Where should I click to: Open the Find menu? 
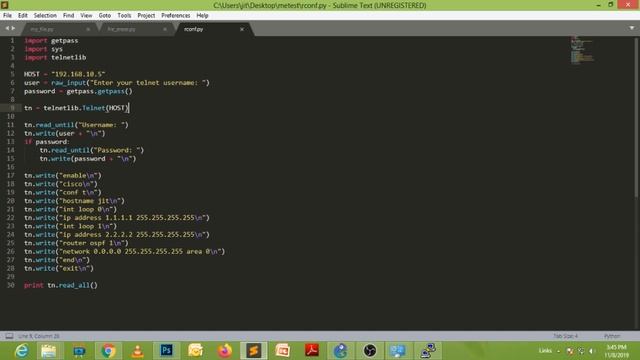click(x=68, y=16)
